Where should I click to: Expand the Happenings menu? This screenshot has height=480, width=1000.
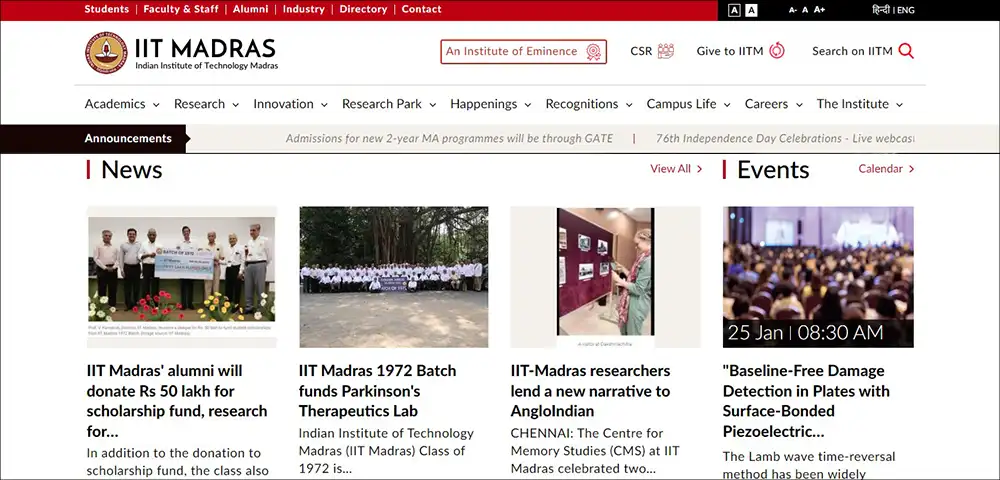(490, 104)
